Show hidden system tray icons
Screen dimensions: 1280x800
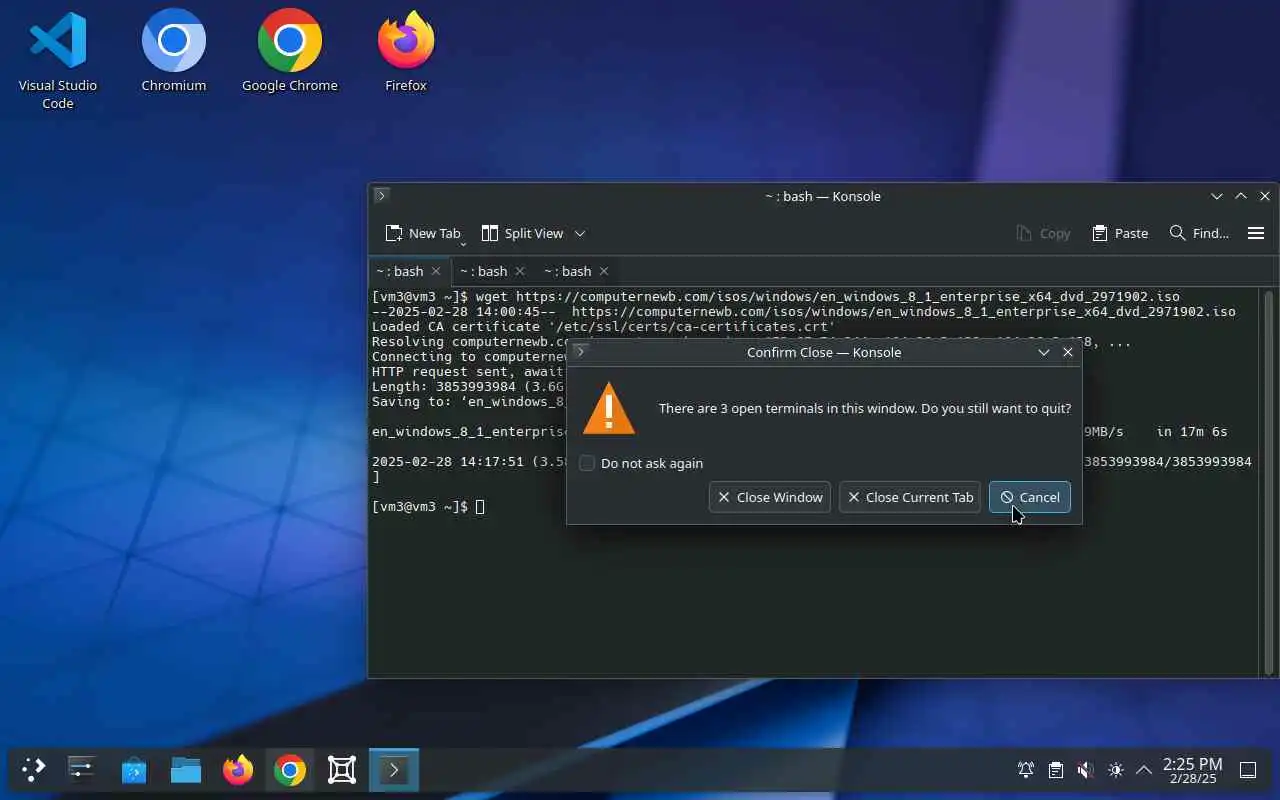click(x=1144, y=770)
